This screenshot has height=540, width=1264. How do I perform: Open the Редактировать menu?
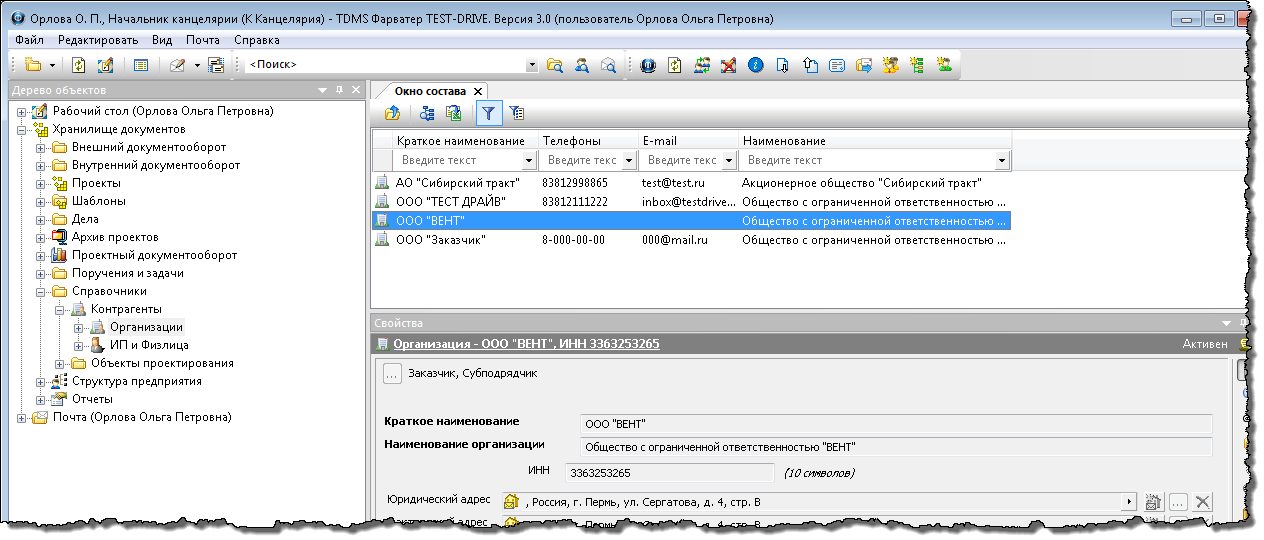(x=97, y=40)
